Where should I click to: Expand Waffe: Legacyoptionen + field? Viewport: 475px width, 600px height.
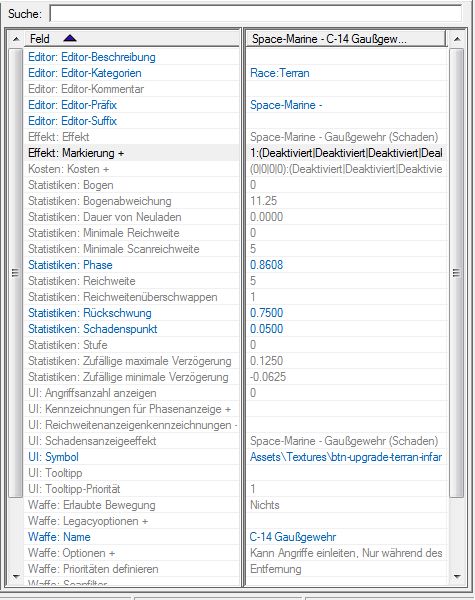(x=132, y=521)
